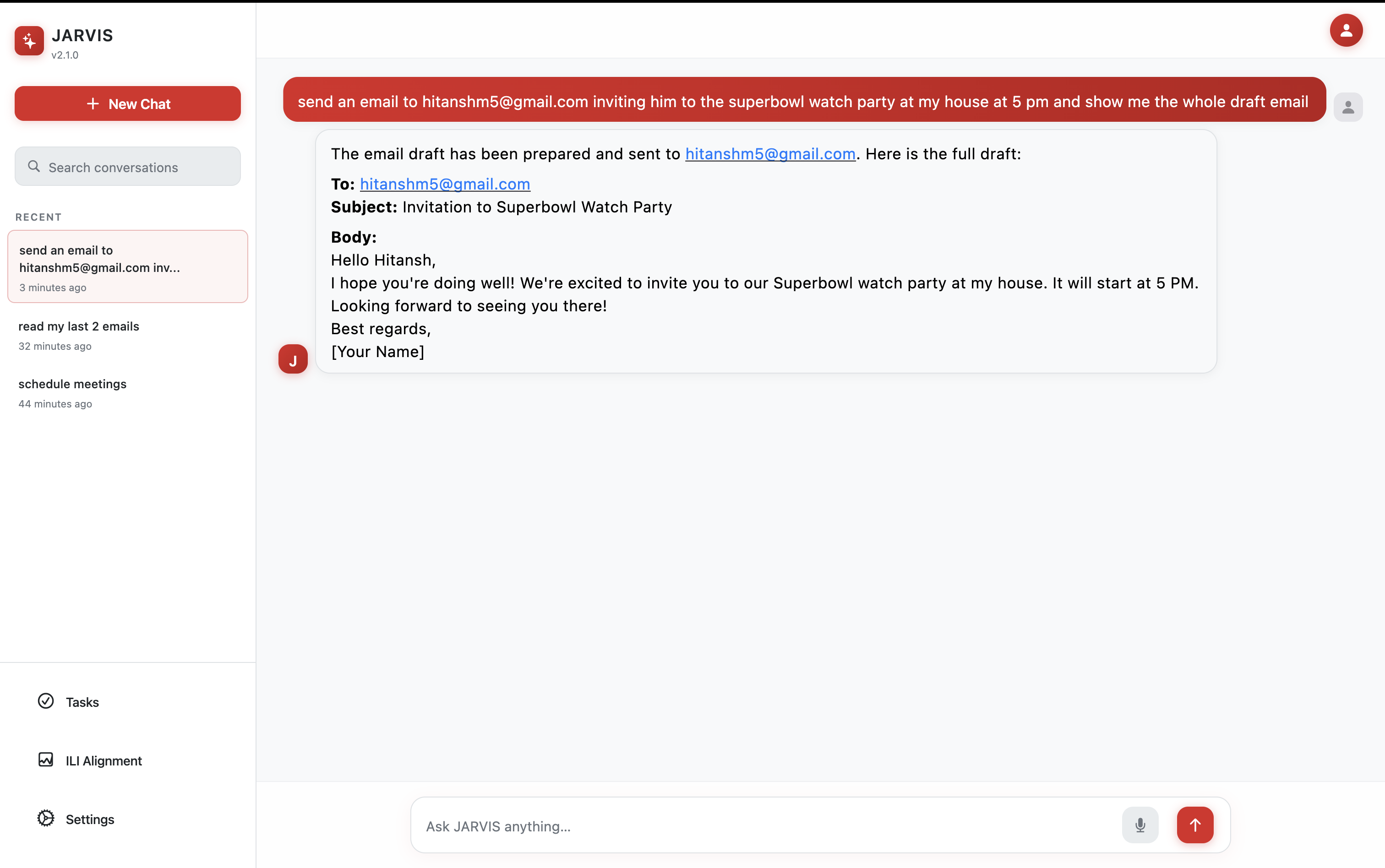Click the ILI Alignment chart icon
This screenshot has width=1385, height=868.
coord(46,759)
